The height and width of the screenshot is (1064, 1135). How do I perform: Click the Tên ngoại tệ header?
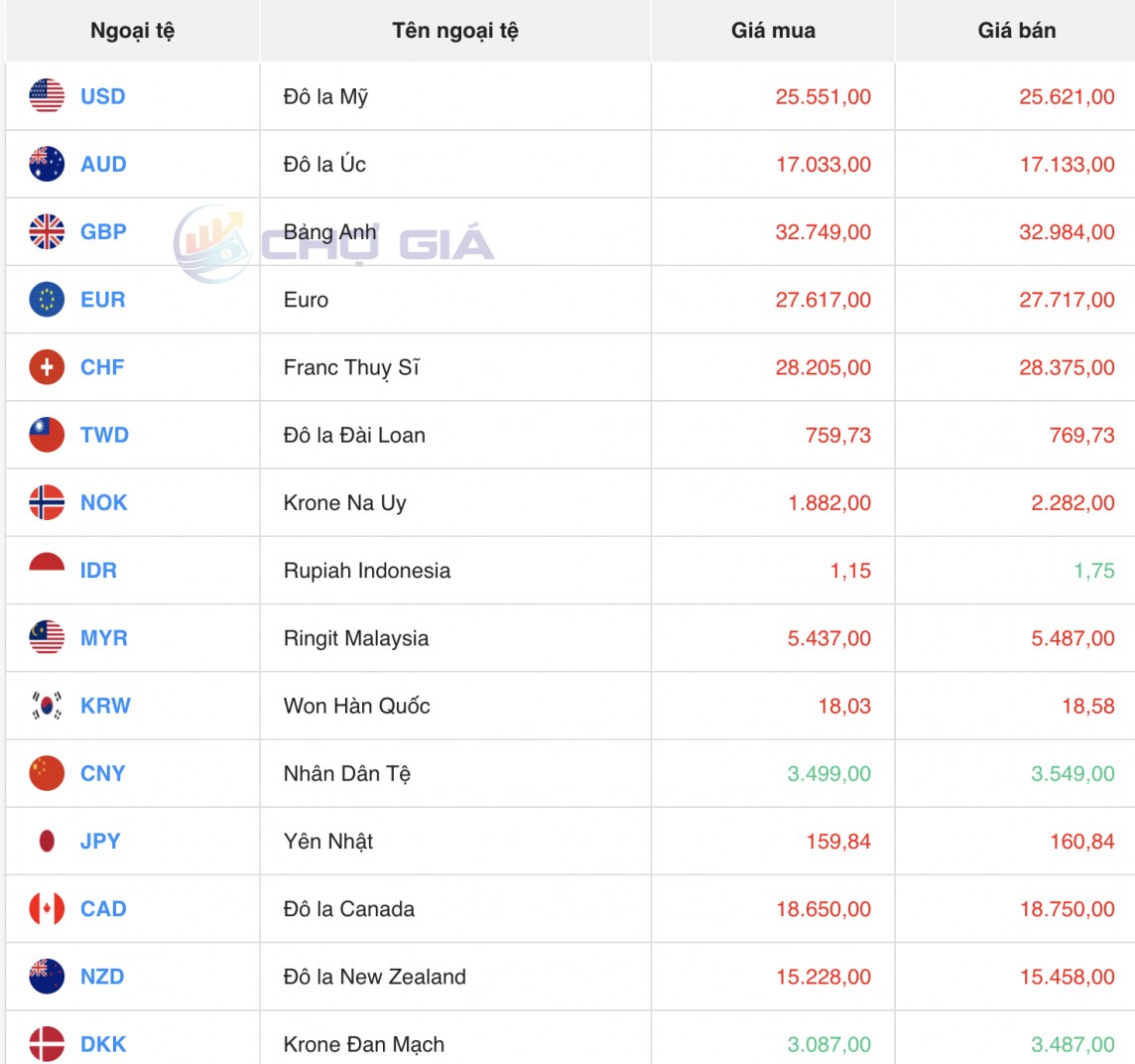454,30
